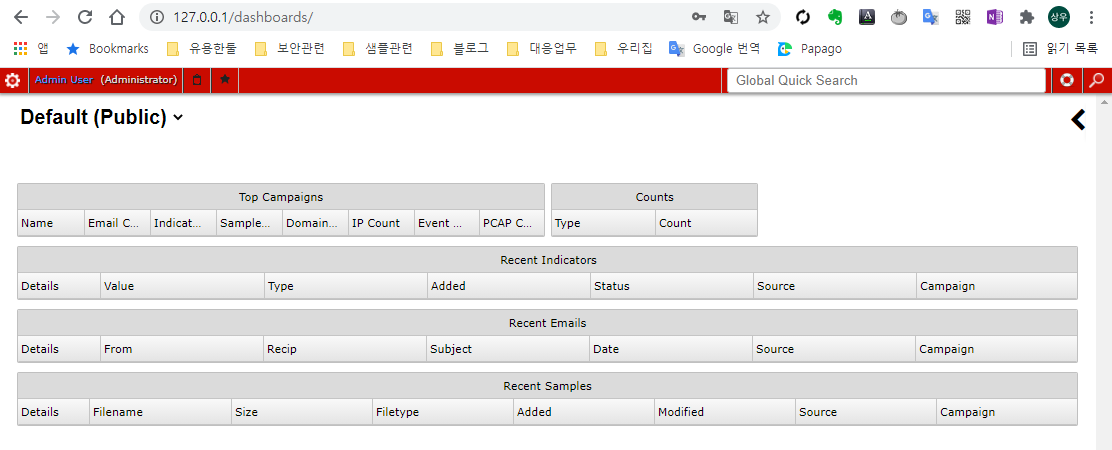Click the site information icon in address bar

point(157,17)
